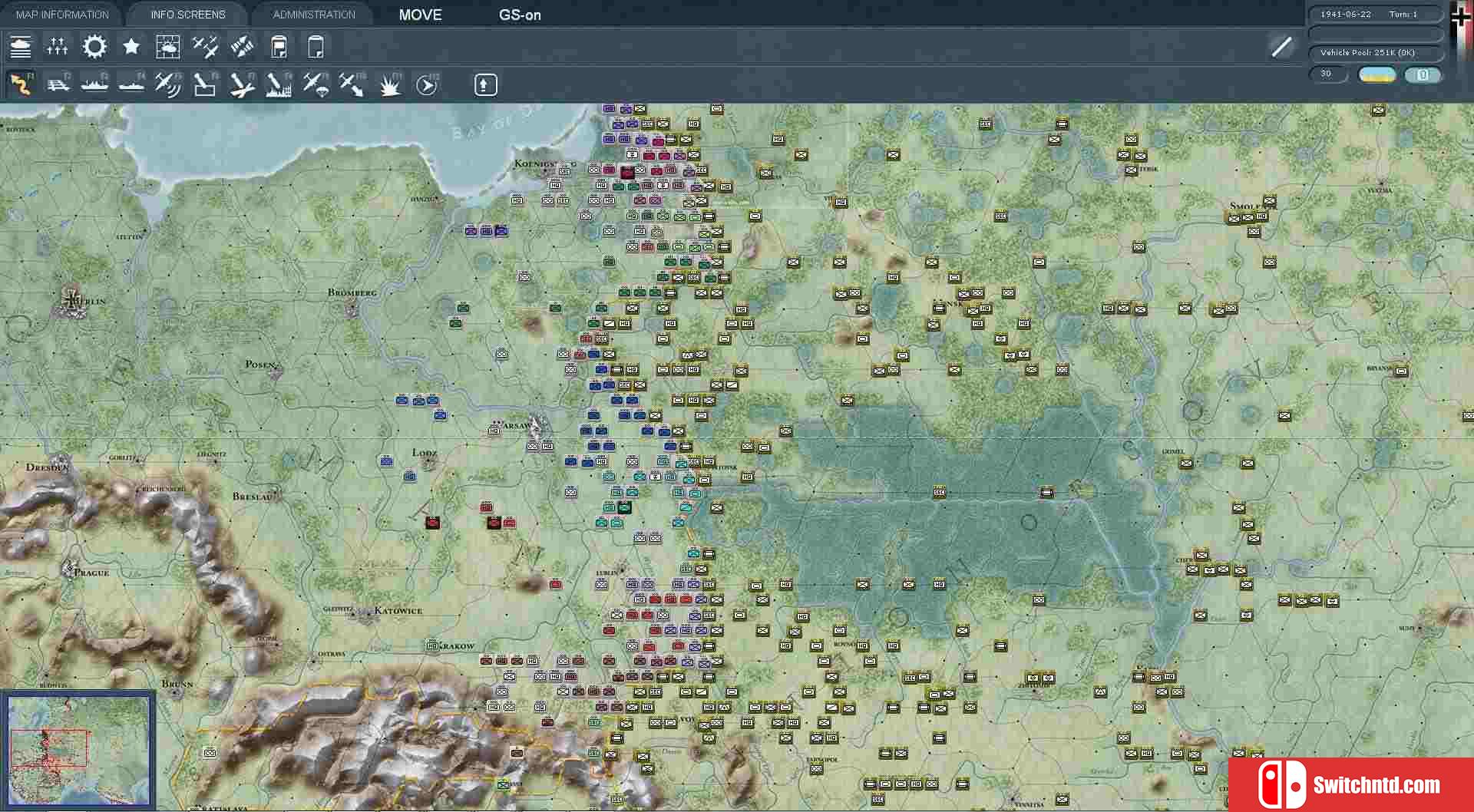Open the air doctrine aircraft icon
The height and width of the screenshot is (812, 1474).
pyautogui.click(x=205, y=47)
